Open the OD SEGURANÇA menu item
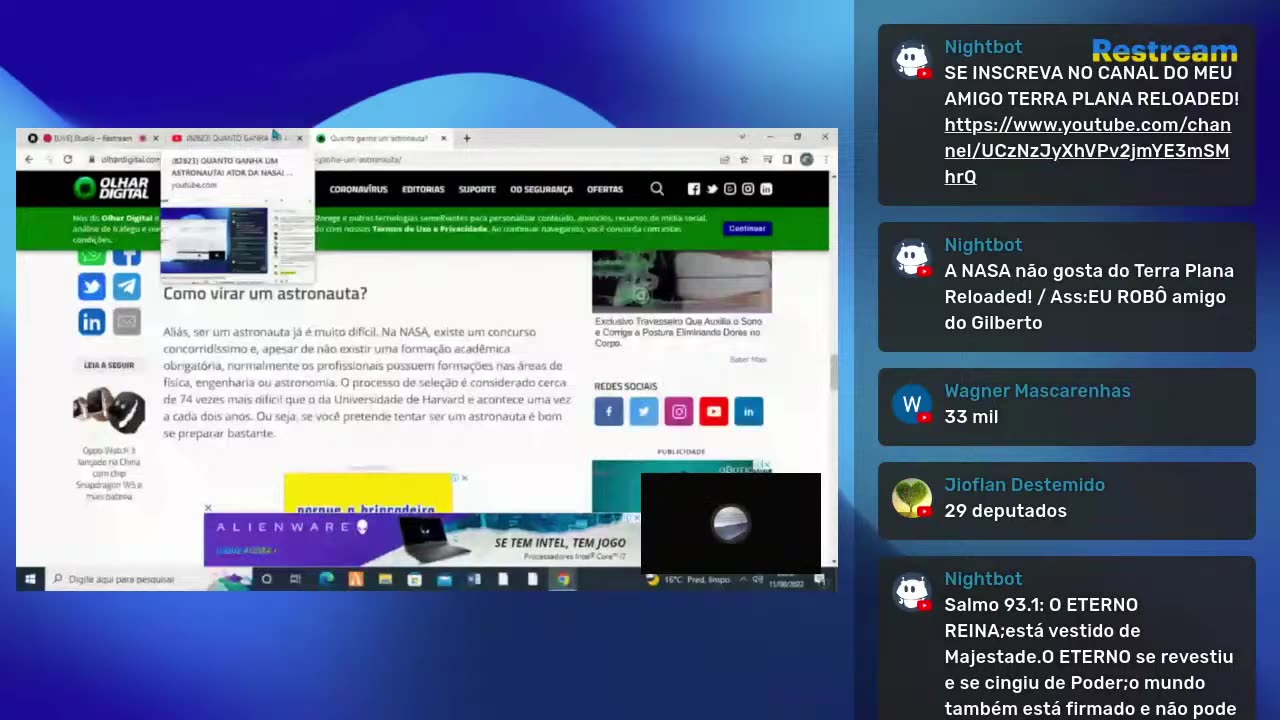Image resolution: width=1280 pixels, height=720 pixels. (541, 189)
